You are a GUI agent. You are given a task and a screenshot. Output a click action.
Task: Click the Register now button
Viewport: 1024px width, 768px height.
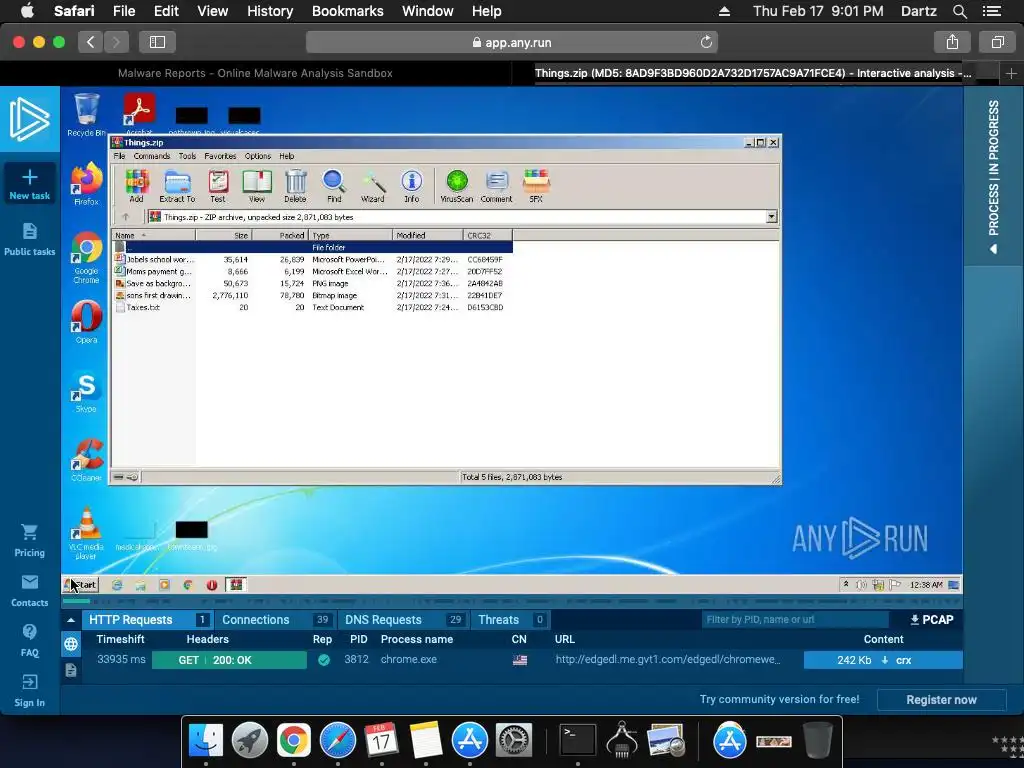pyautogui.click(x=941, y=699)
